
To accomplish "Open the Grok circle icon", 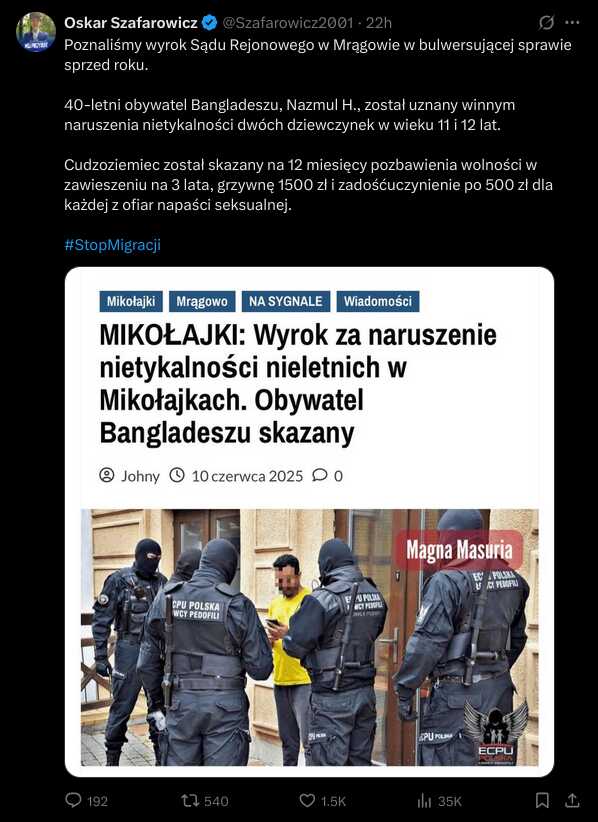I will point(546,23).
